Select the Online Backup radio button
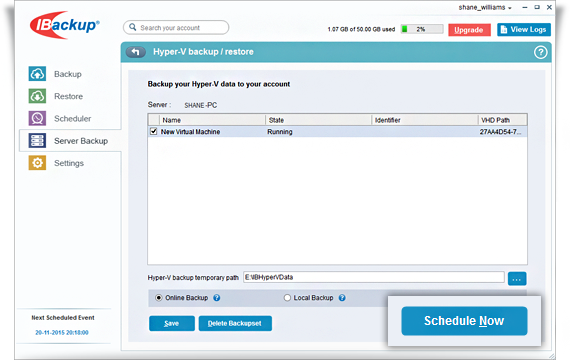The image size is (570, 360). point(159,298)
